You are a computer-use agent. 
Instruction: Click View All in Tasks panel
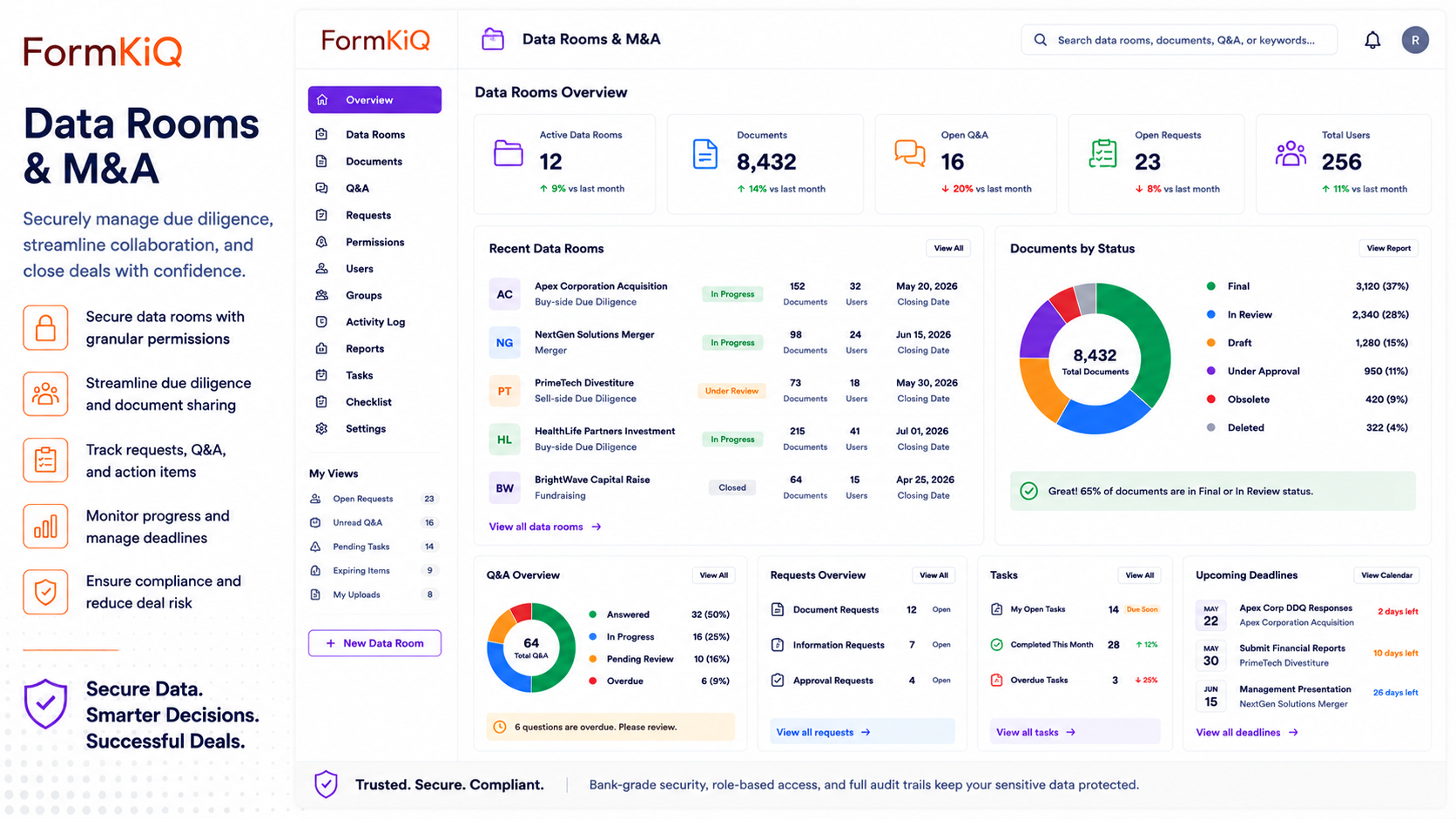point(1139,575)
